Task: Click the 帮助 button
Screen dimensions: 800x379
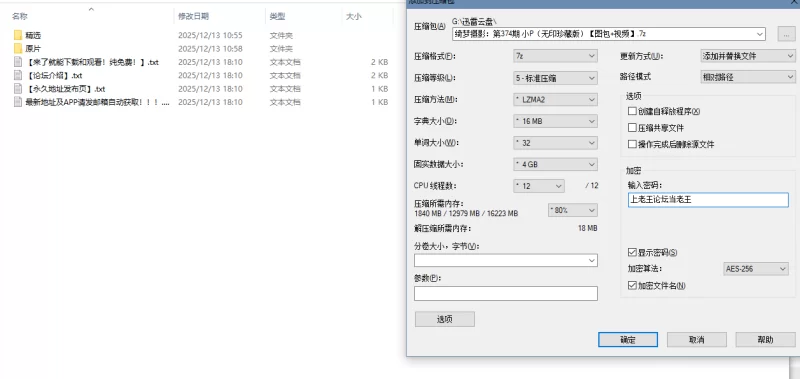Action: pyautogui.click(x=765, y=340)
